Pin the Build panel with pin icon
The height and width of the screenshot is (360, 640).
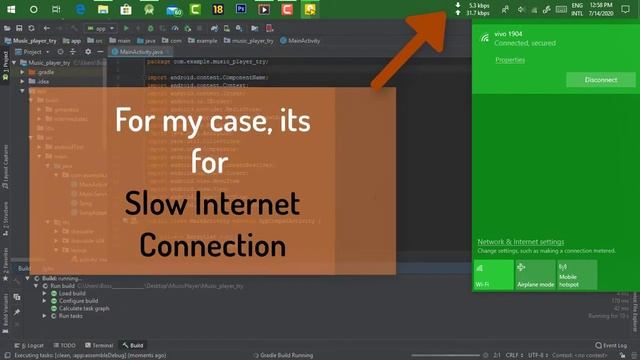(x=17, y=312)
